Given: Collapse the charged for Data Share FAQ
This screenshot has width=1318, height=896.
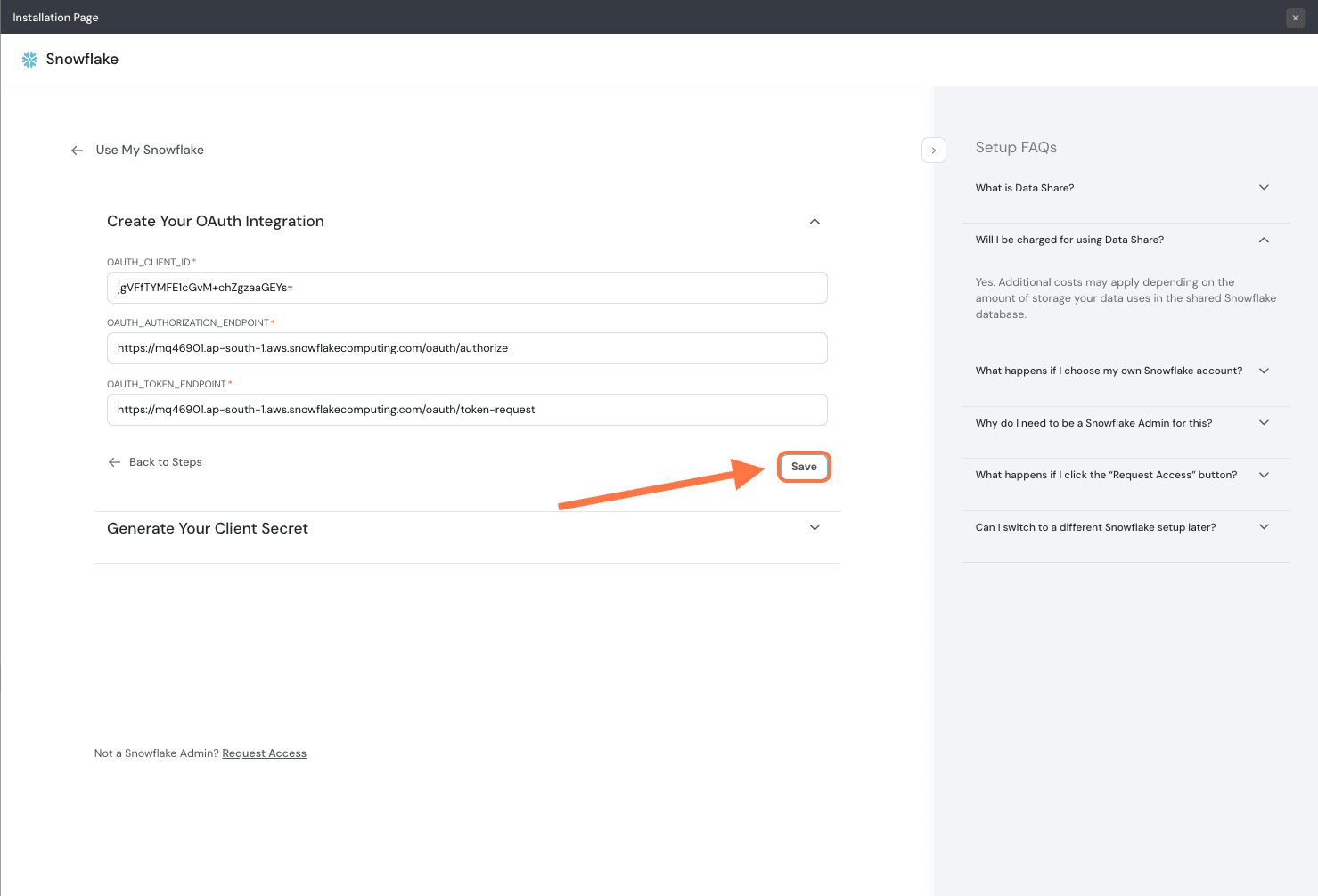Looking at the screenshot, I should click(1264, 240).
